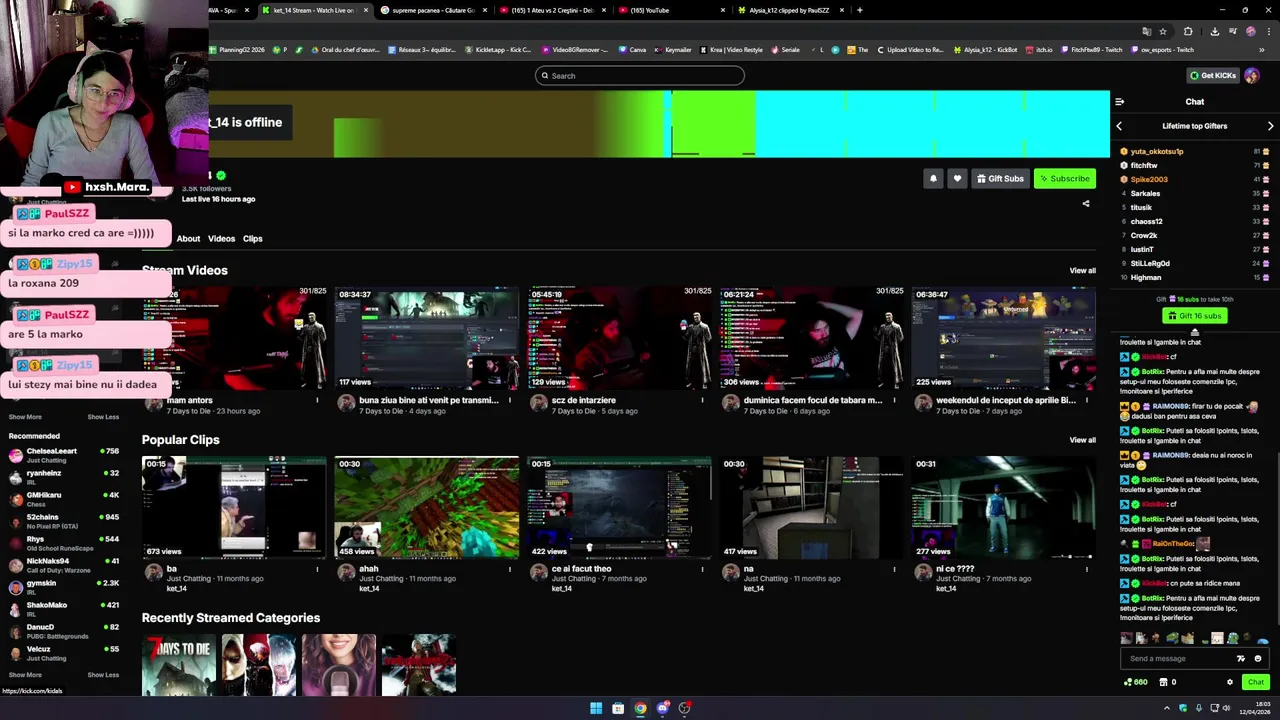1280x720 pixels.
Task: Subscribe to the ket_14 channel
Action: (1064, 179)
